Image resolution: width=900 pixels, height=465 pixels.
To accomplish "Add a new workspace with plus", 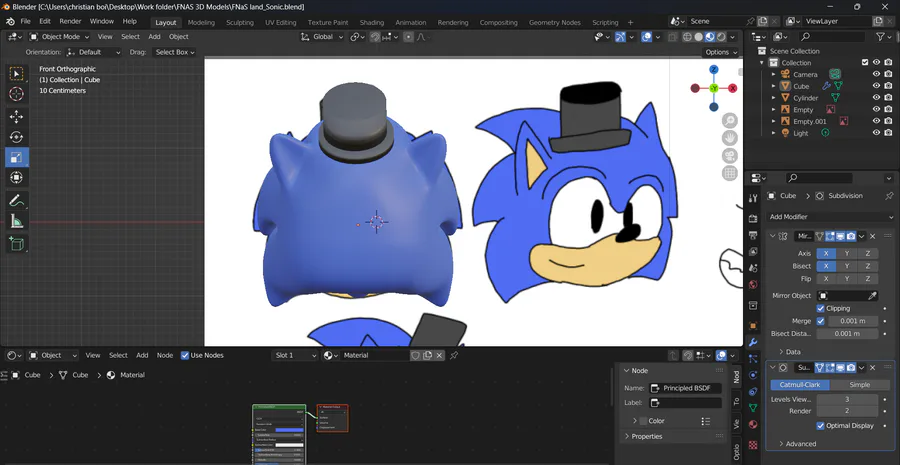I will pyautogui.click(x=630, y=22).
